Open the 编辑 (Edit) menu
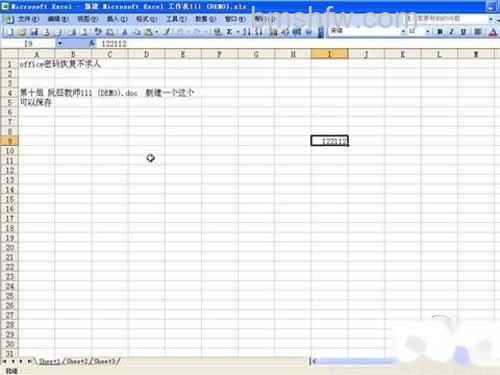This screenshot has width=500, height=375. (58, 19)
